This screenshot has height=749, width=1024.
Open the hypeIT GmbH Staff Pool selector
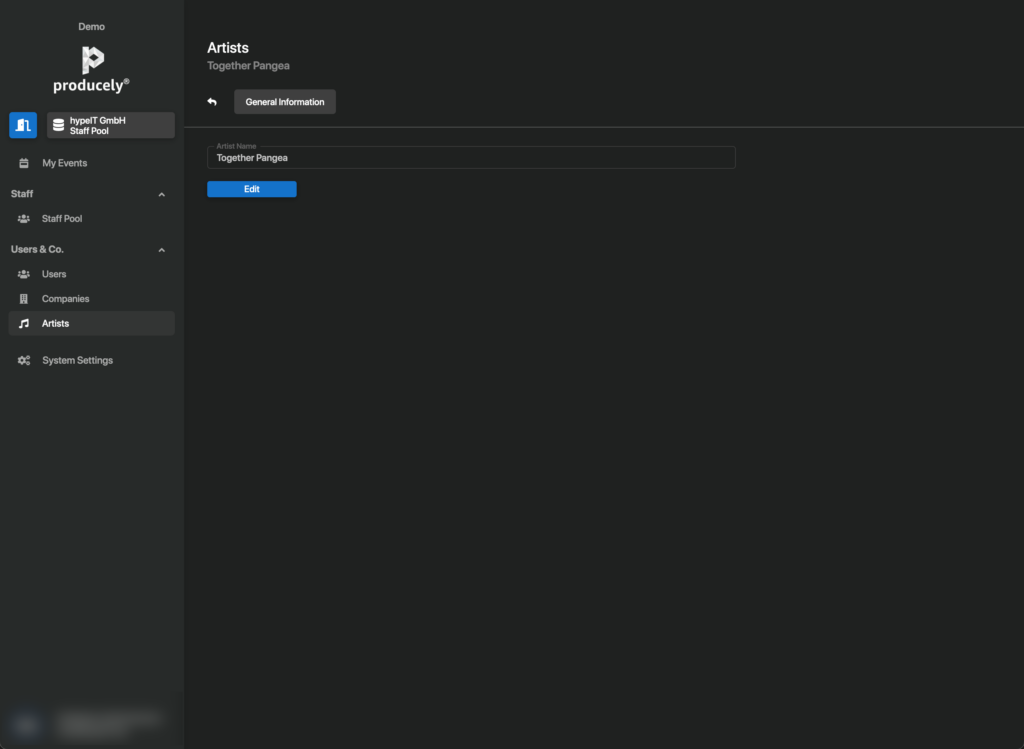[111, 125]
